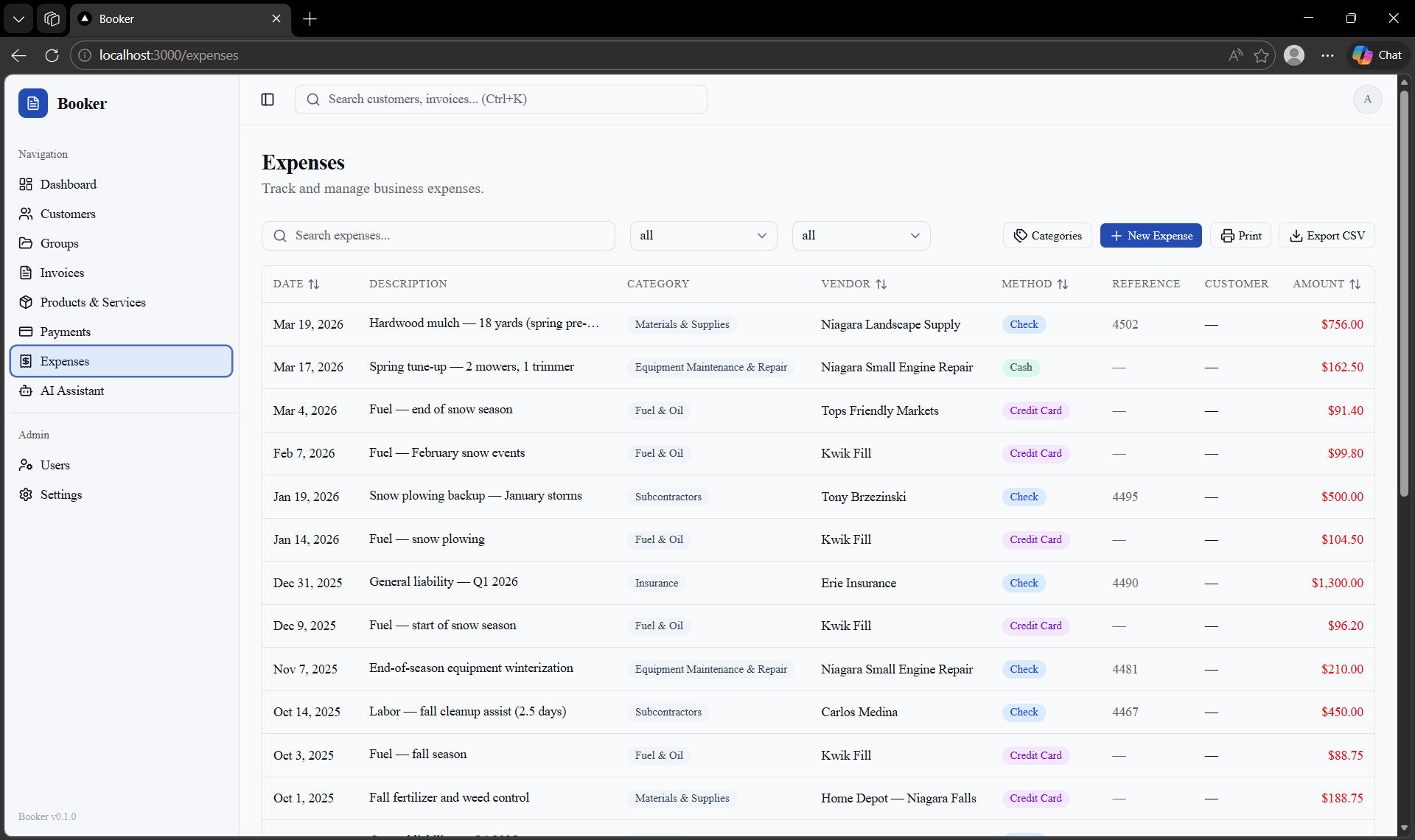This screenshot has height=840, width=1415.
Task: Open the Users admin page
Action: click(x=55, y=465)
